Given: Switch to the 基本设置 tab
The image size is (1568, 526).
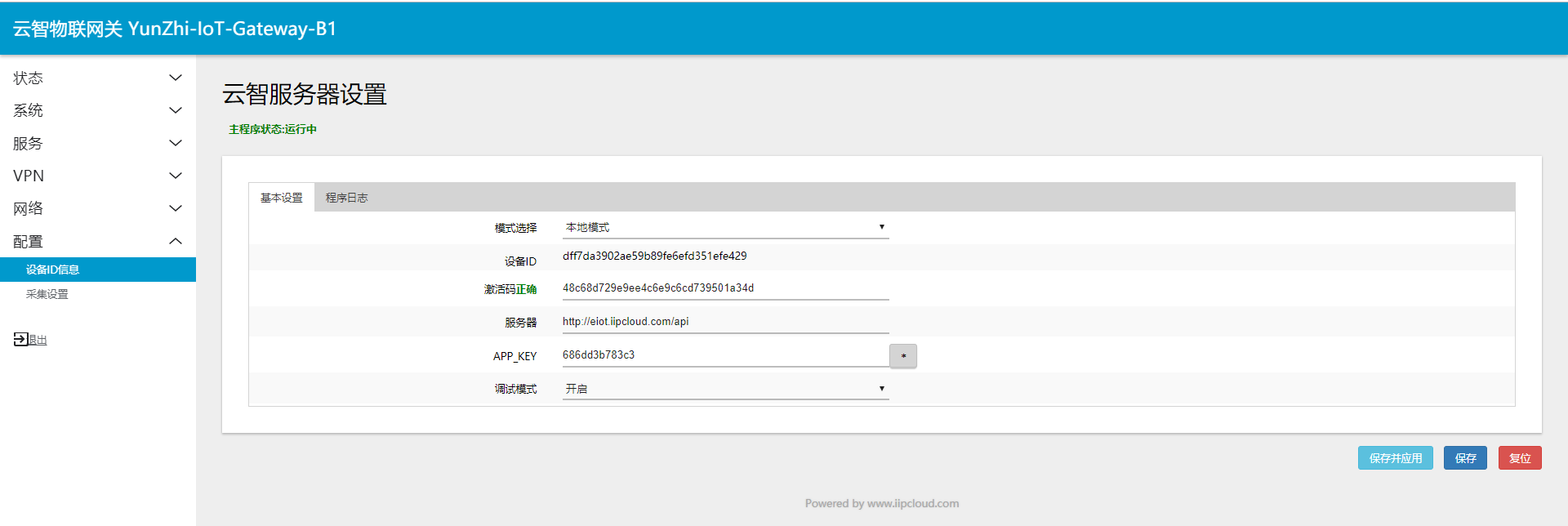Looking at the screenshot, I should [282, 198].
